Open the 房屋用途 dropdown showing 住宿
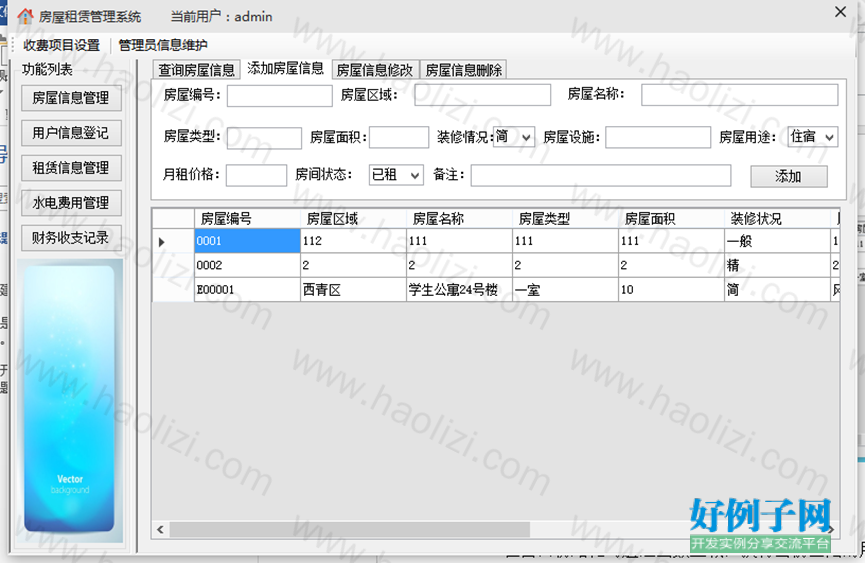865x563 pixels. [829, 137]
